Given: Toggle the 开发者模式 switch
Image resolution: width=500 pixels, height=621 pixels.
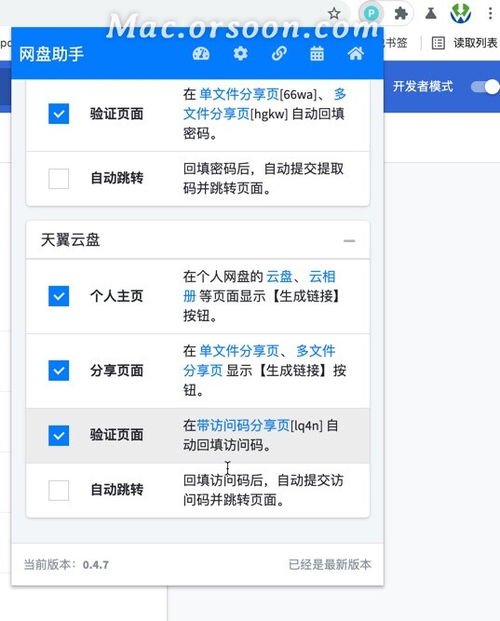Looking at the screenshot, I should coord(485,87).
